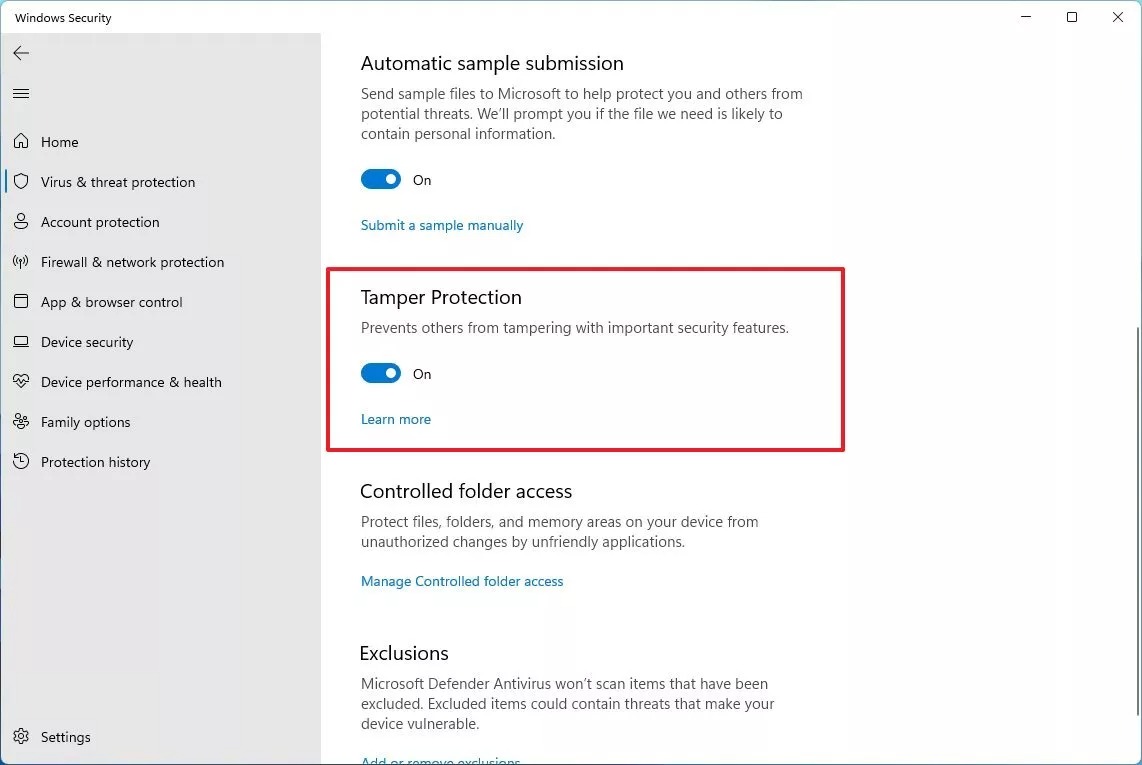Viewport: 1142px width, 765px height.
Task: Click the App & browser control window icon
Action: click(21, 302)
